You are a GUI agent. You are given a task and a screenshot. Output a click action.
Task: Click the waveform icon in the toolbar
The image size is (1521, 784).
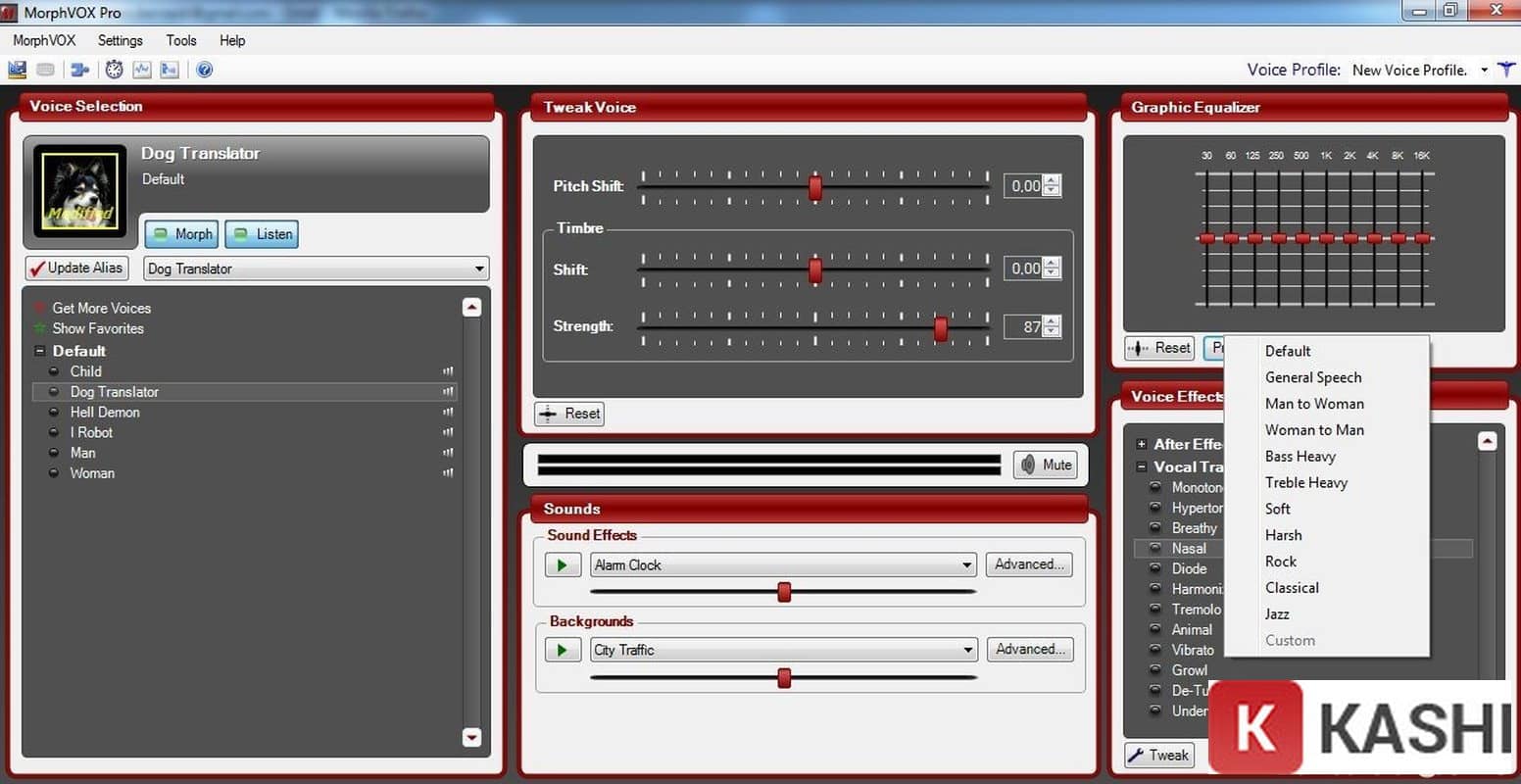142,69
